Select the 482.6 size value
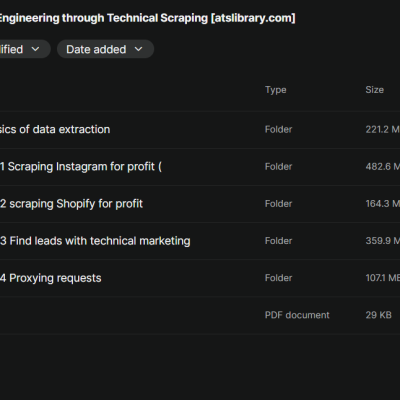Viewport: 400px width, 400px height. tap(382, 167)
